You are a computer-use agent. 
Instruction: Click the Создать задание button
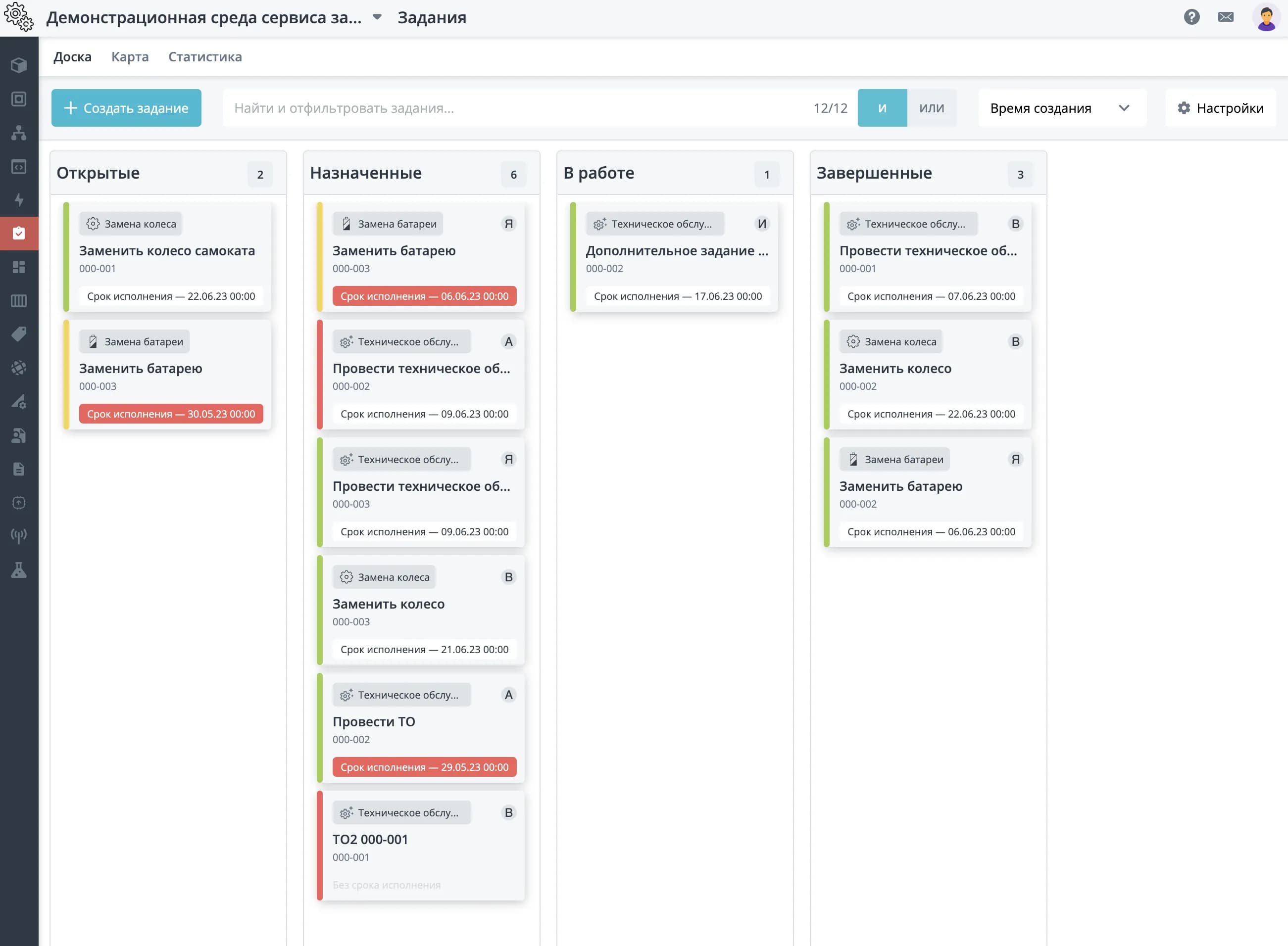126,108
